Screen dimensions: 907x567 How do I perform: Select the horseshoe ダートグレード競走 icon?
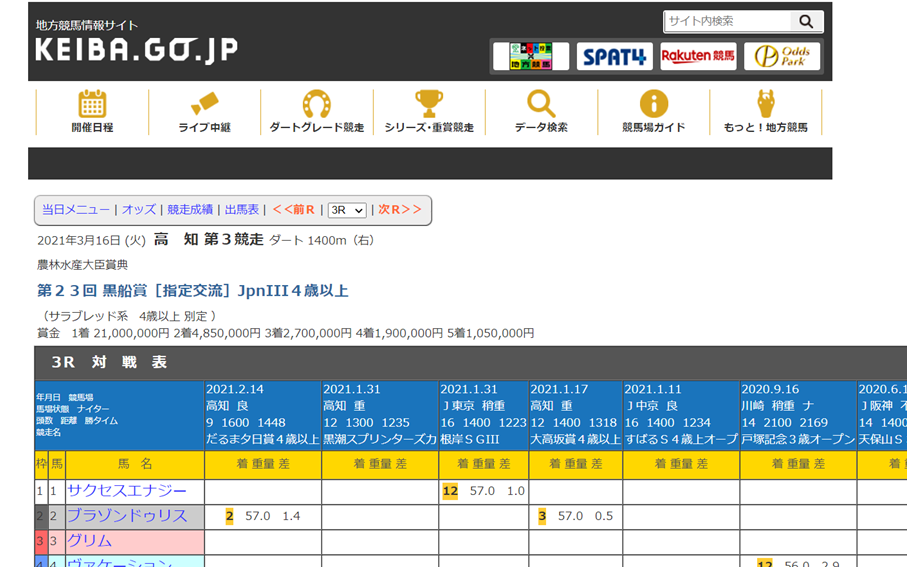coord(316,104)
